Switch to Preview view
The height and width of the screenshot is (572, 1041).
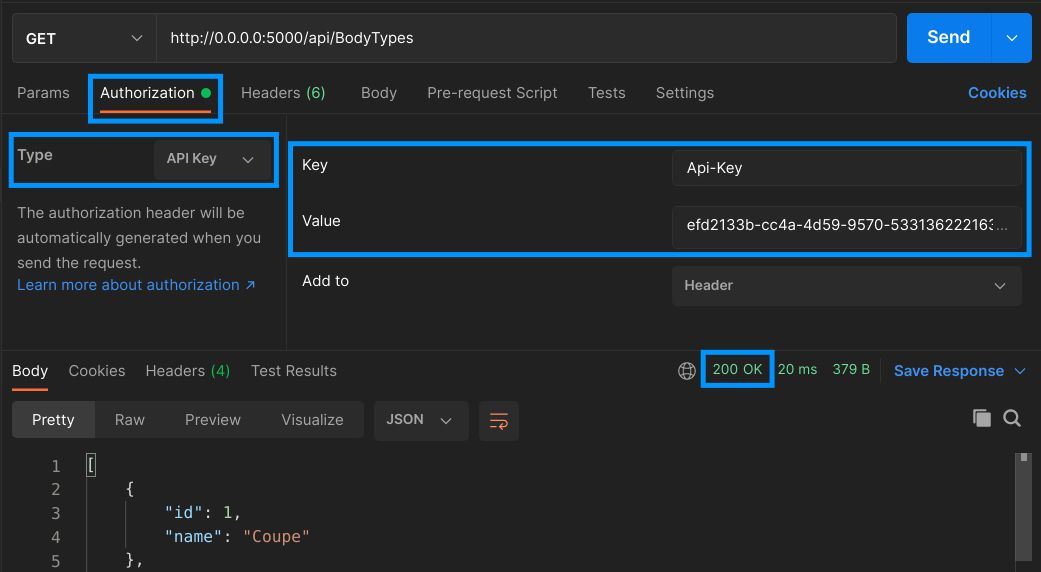point(212,420)
